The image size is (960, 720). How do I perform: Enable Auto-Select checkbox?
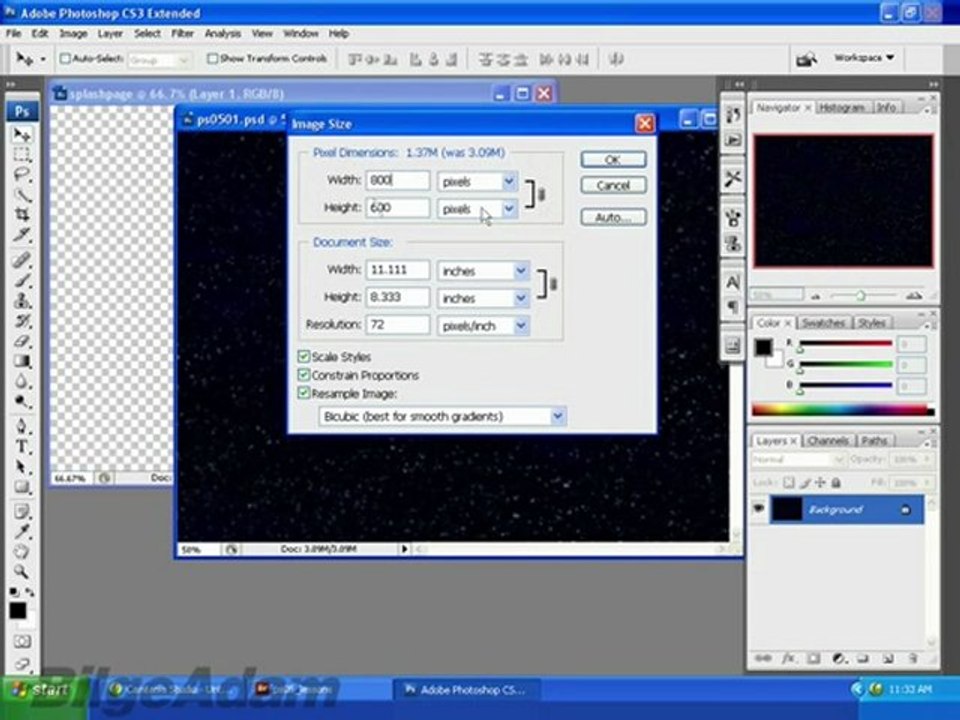pos(65,58)
